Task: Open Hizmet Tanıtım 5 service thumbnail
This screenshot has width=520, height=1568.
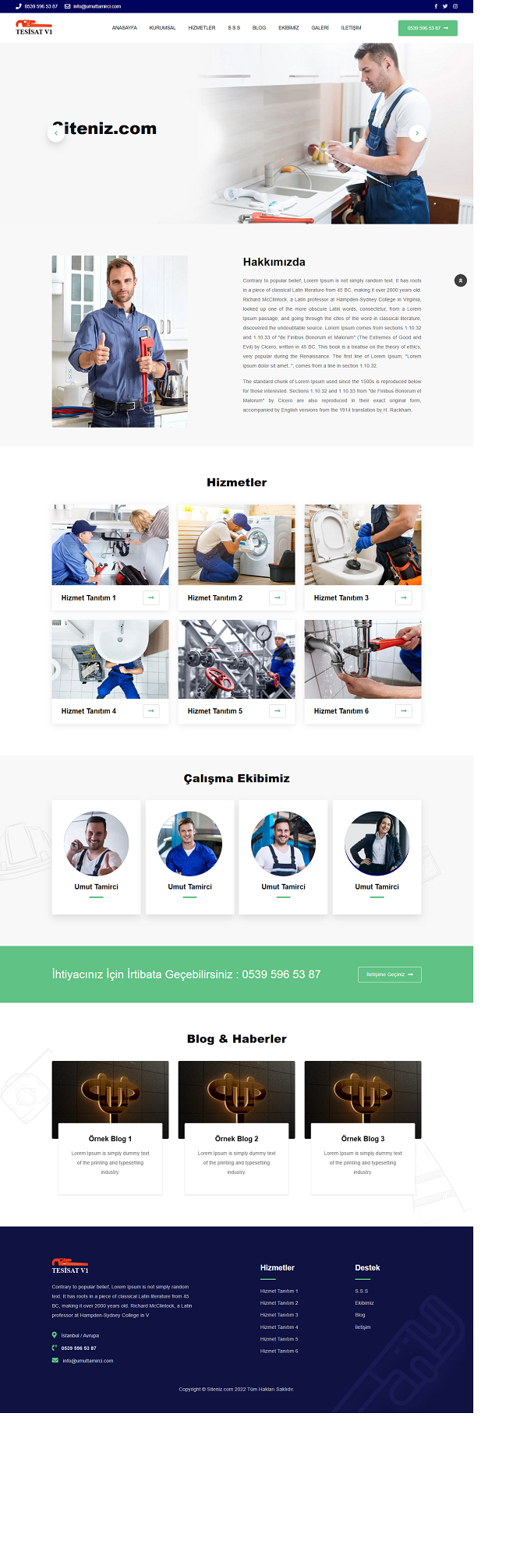Action: pyautogui.click(x=237, y=659)
